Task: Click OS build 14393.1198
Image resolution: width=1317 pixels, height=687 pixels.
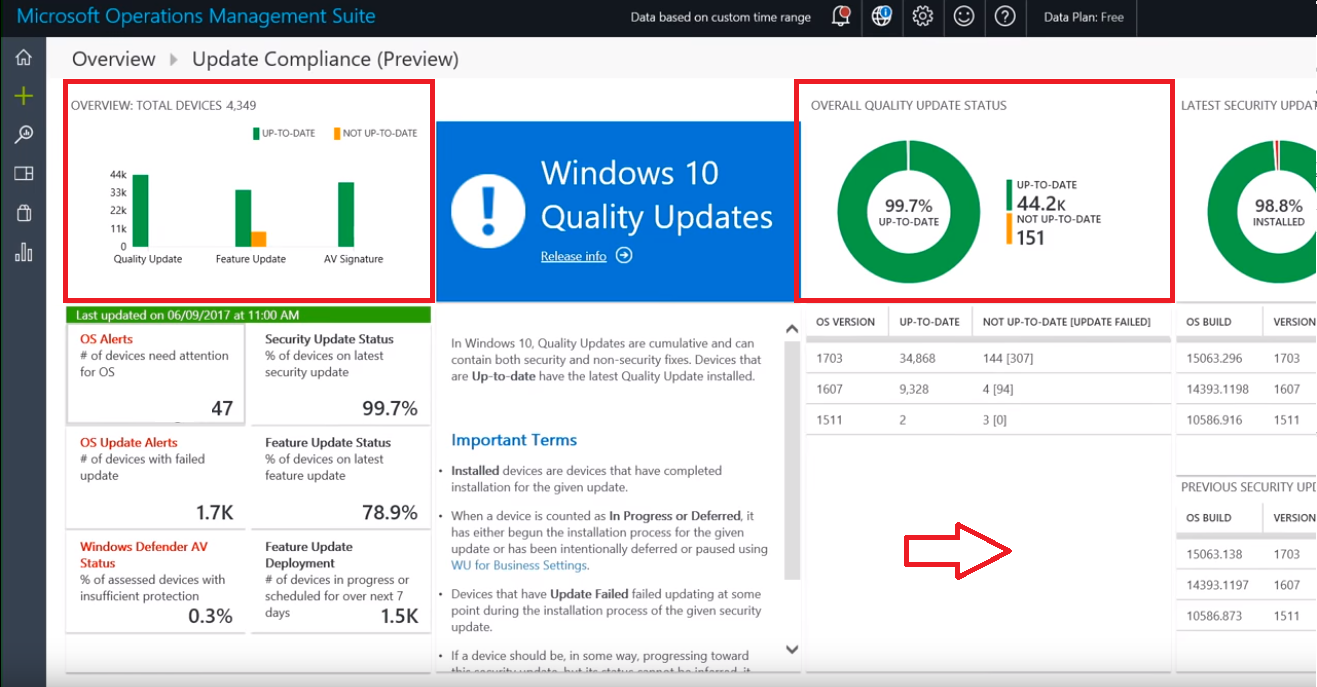Action: click(1217, 389)
